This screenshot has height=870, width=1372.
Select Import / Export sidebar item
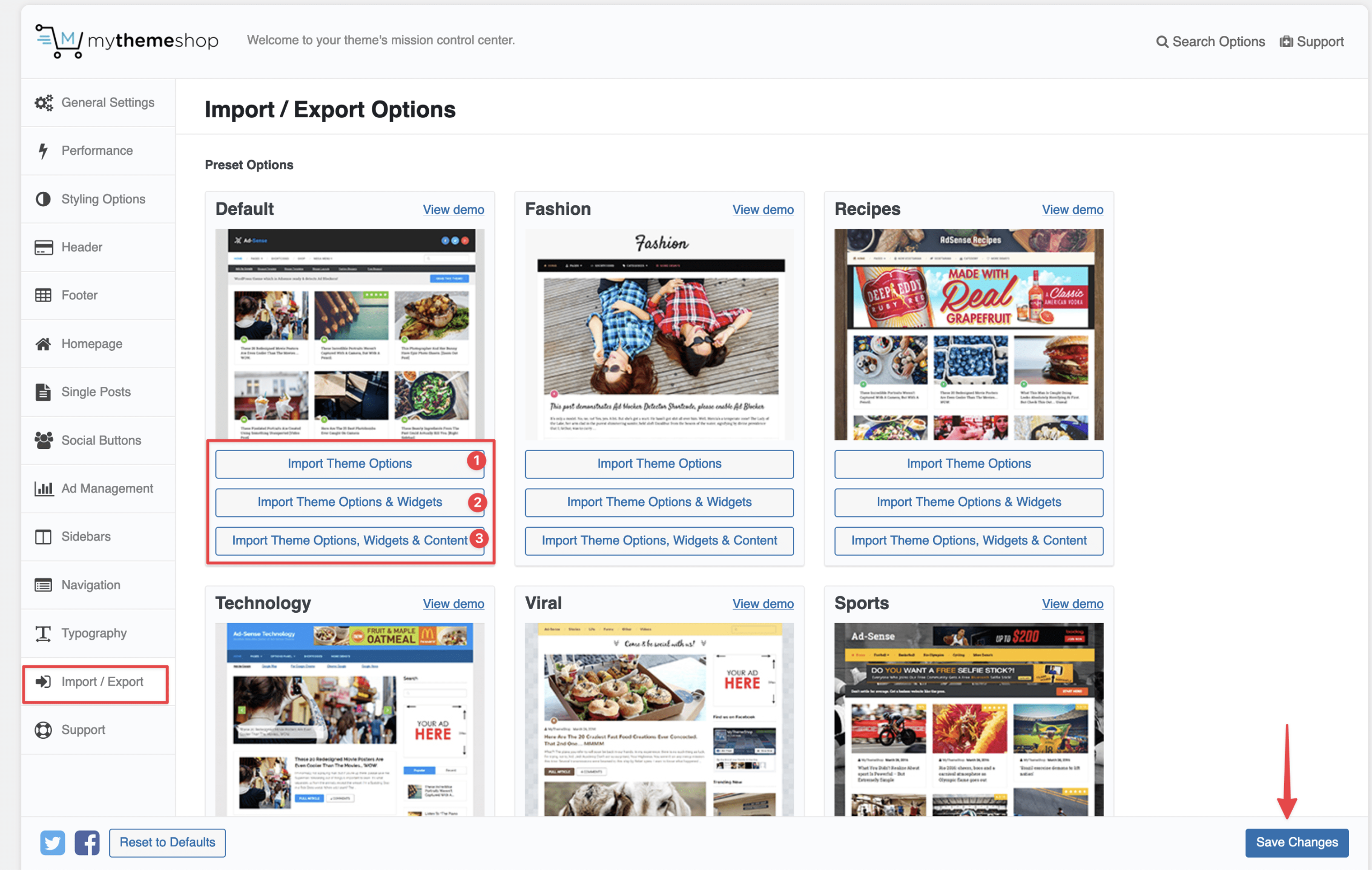pyautogui.click(x=102, y=681)
